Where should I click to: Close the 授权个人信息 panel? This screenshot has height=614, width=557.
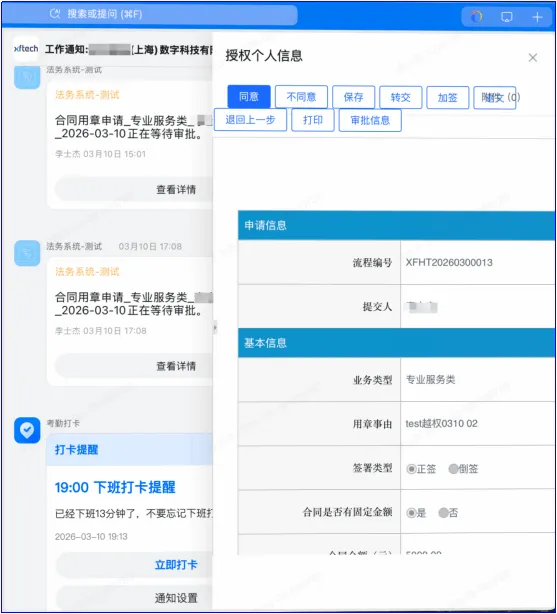tap(533, 58)
